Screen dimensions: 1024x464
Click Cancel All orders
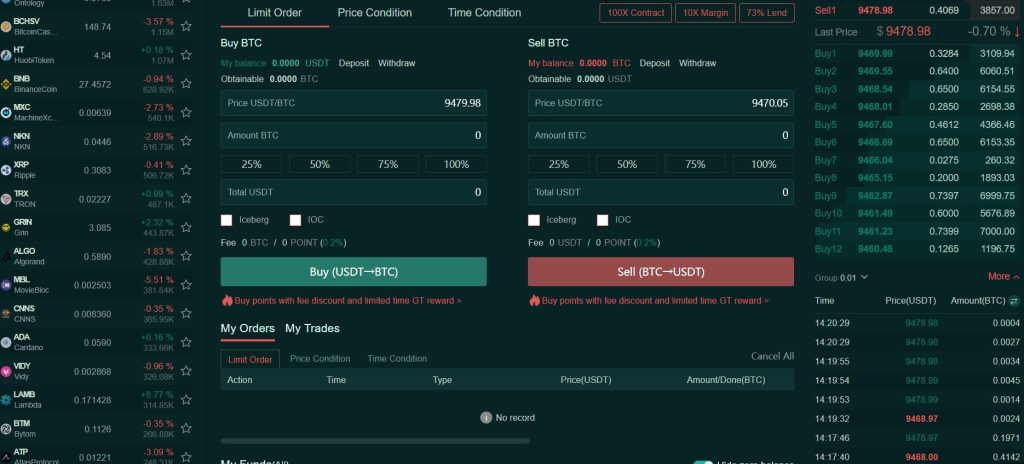click(x=773, y=356)
